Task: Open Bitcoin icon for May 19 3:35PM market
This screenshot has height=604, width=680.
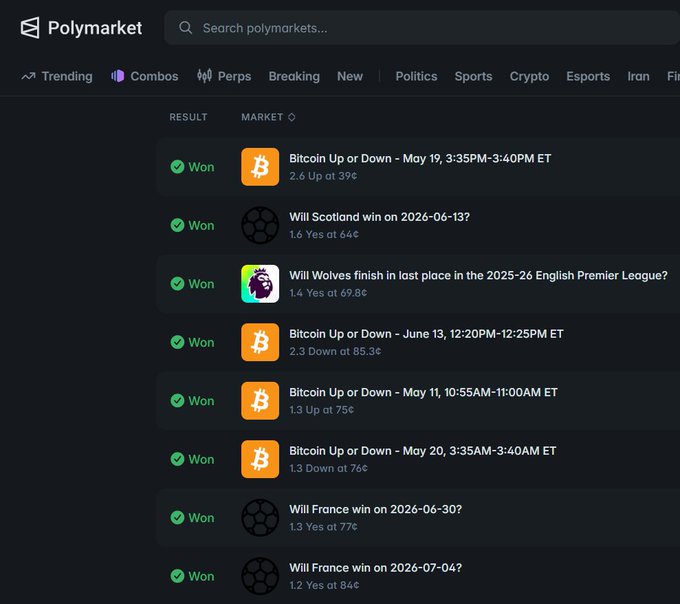Action: pyautogui.click(x=260, y=167)
